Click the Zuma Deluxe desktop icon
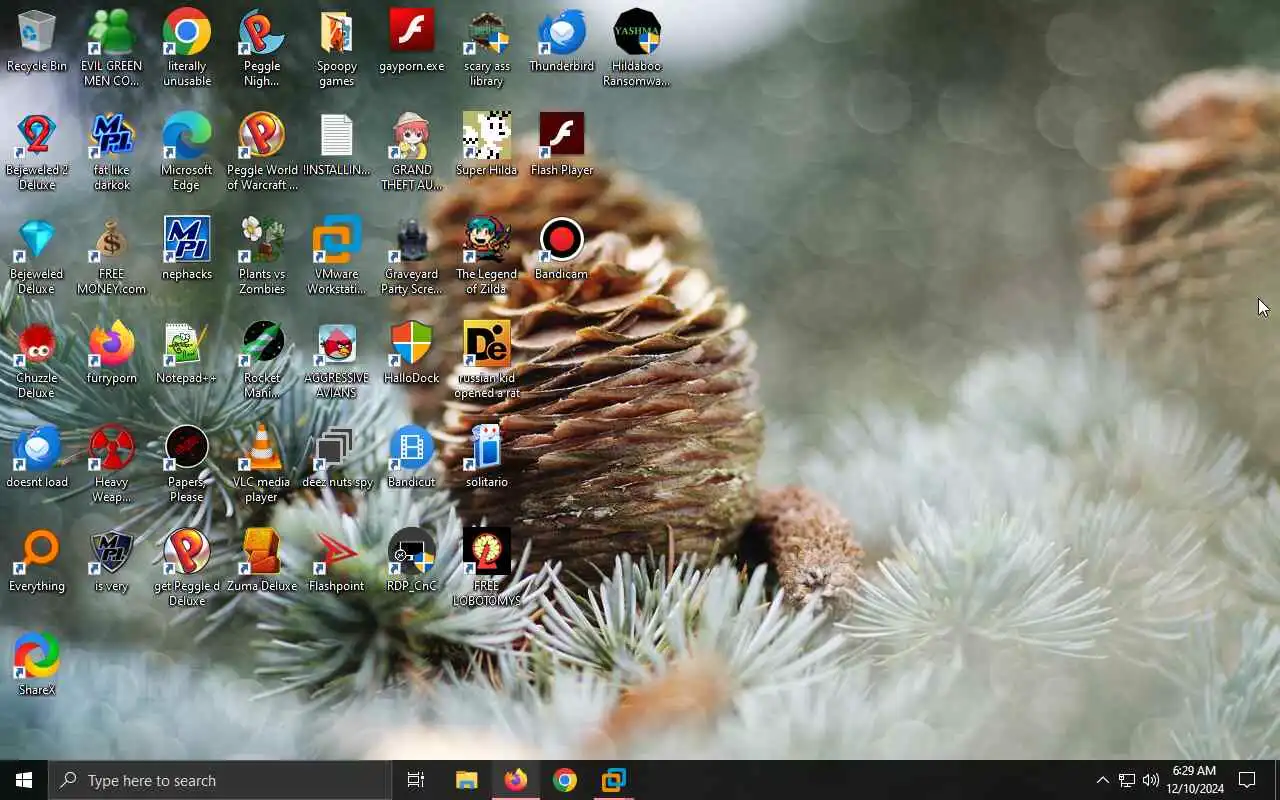This screenshot has width=1280, height=800. click(x=262, y=562)
